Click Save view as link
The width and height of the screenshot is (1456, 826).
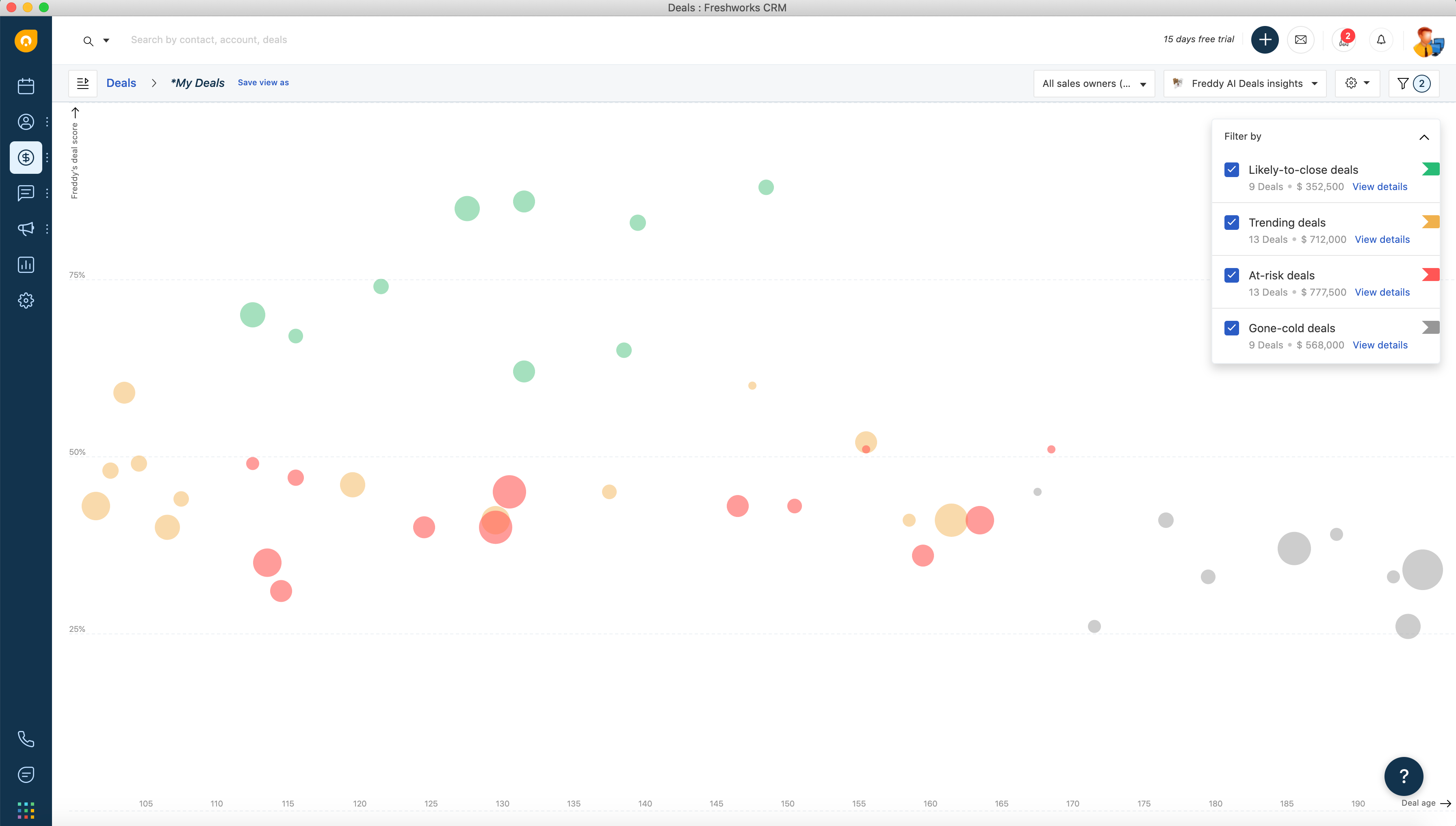coord(263,83)
